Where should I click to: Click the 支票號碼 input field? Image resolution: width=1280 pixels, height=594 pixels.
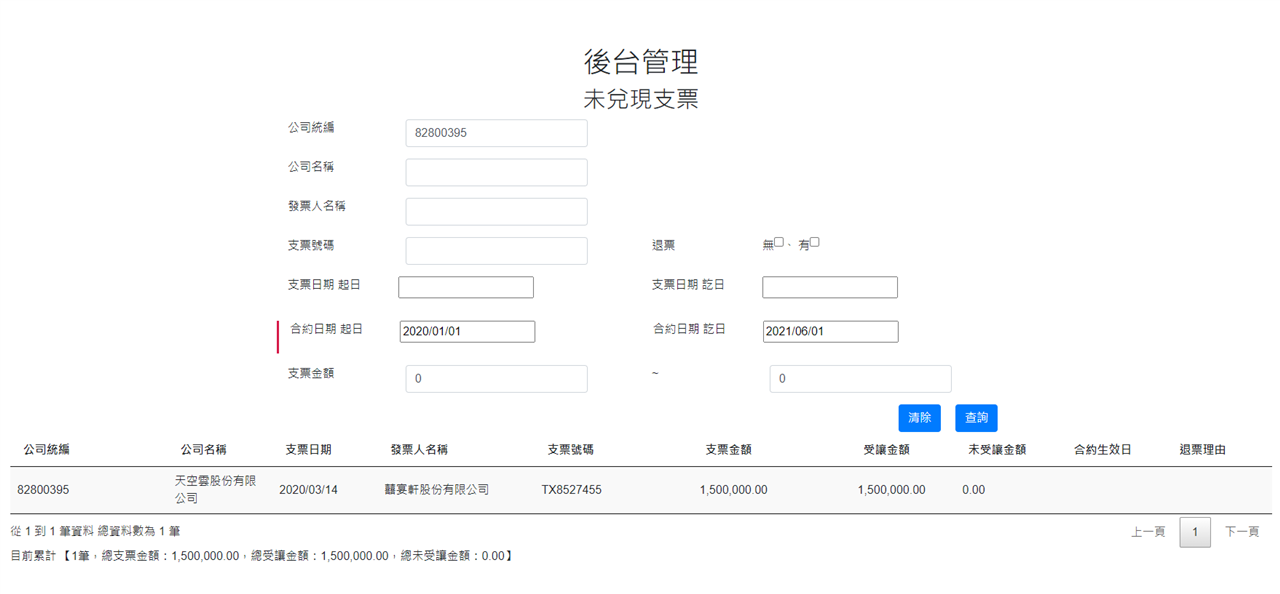(x=496, y=250)
